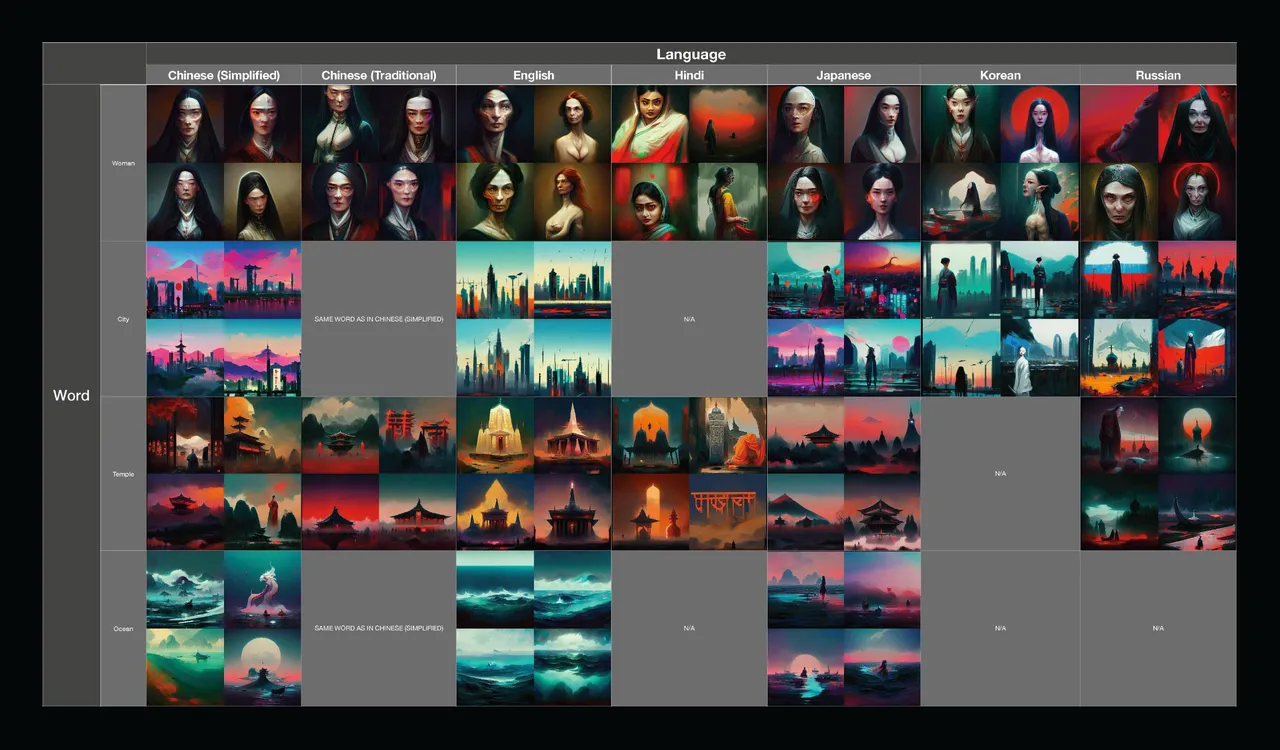Image resolution: width=1280 pixels, height=750 pixels.
Task: Open Hindi Temple image with orange Devanagari script
Action: 728,512
